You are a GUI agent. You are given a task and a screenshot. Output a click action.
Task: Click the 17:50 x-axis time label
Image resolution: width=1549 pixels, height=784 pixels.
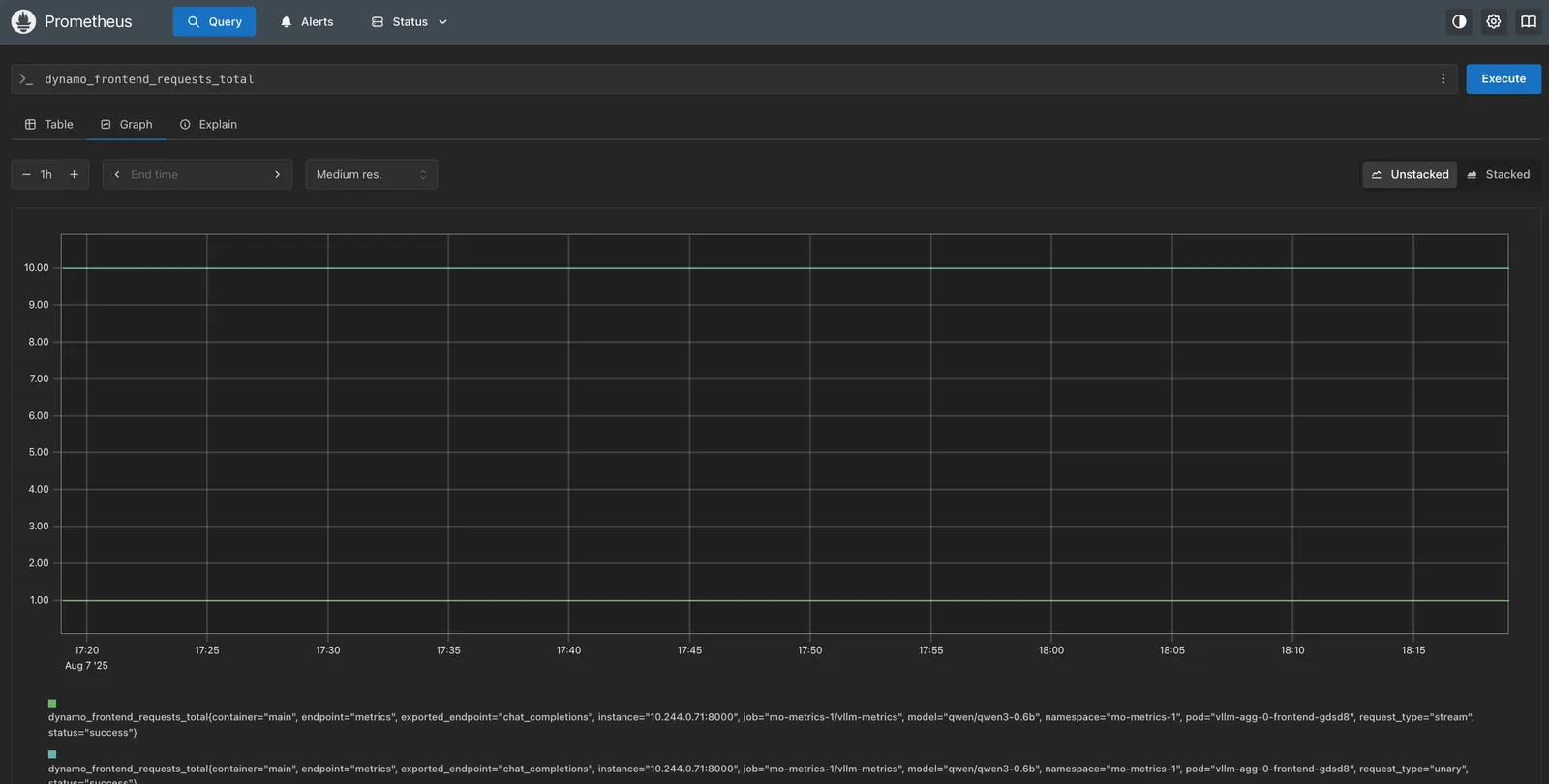809,650
